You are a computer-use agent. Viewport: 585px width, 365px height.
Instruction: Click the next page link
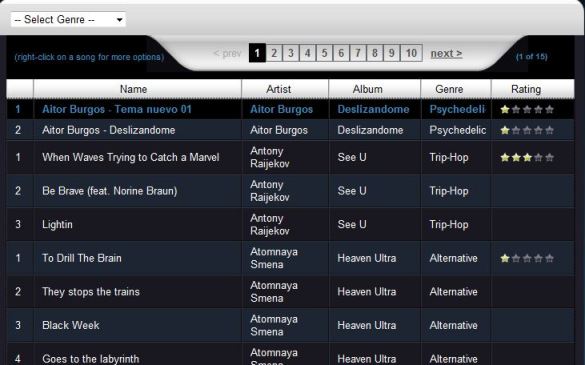pos(446,53)
